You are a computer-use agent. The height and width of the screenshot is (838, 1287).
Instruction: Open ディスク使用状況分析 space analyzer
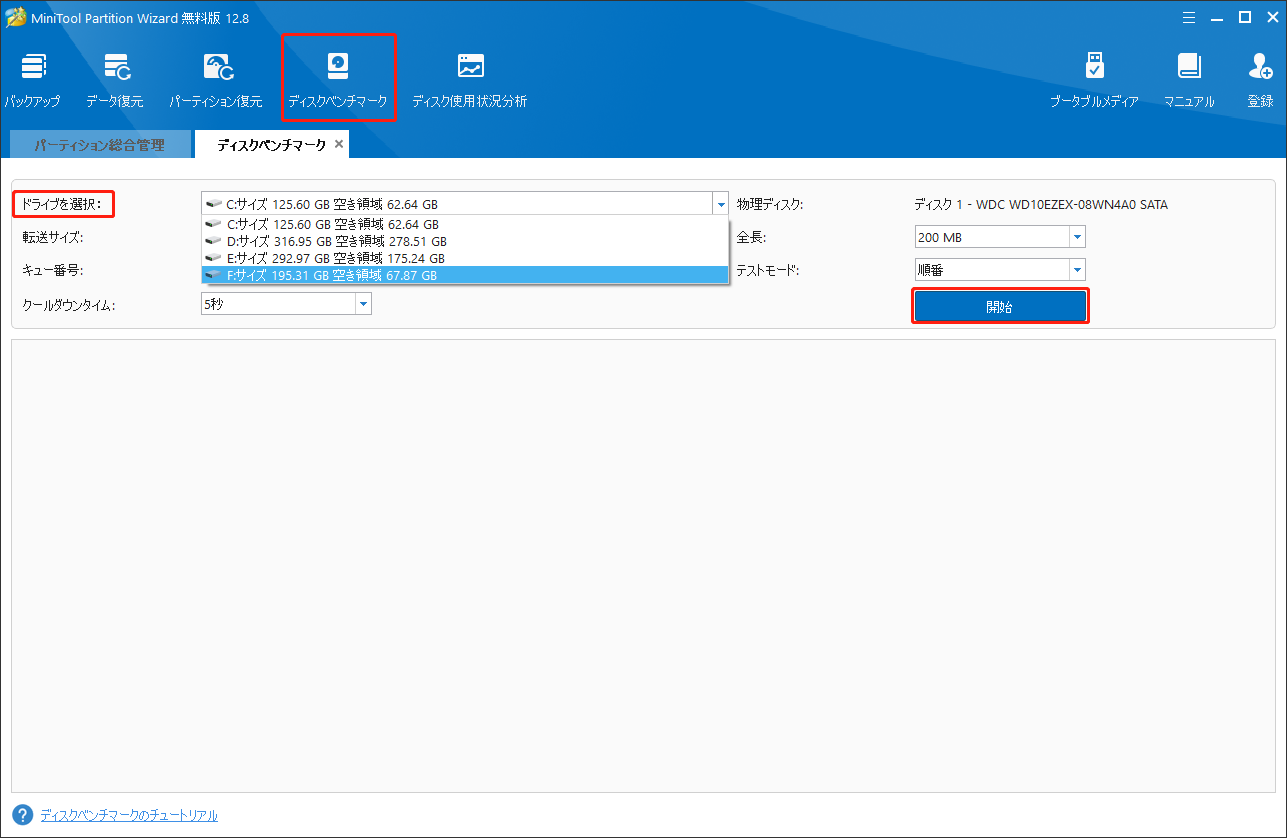(470, 80)
